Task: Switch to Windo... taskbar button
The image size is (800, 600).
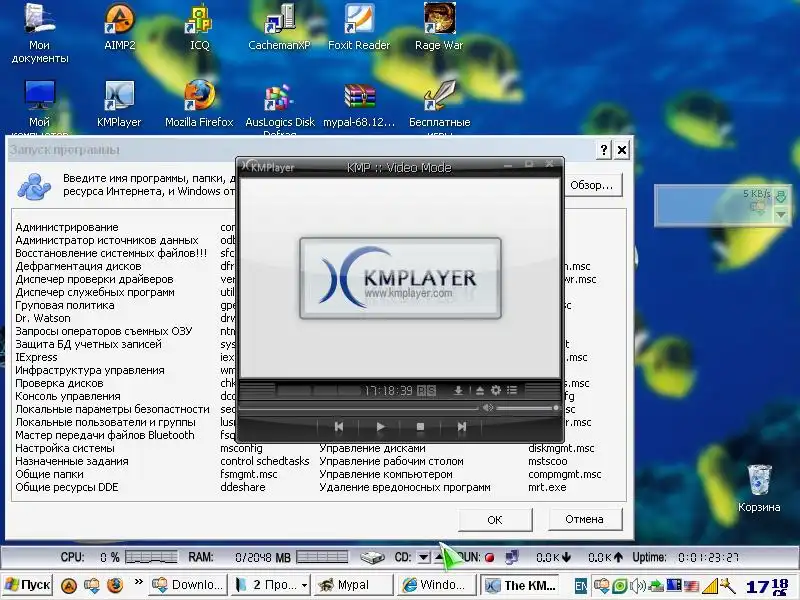Action: [435, 585]
